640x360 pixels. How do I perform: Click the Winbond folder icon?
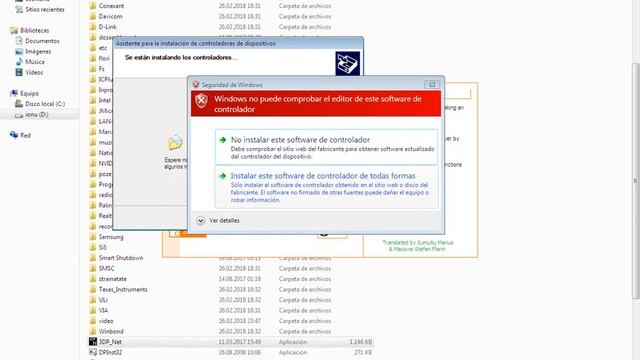(x=93, y=331)
